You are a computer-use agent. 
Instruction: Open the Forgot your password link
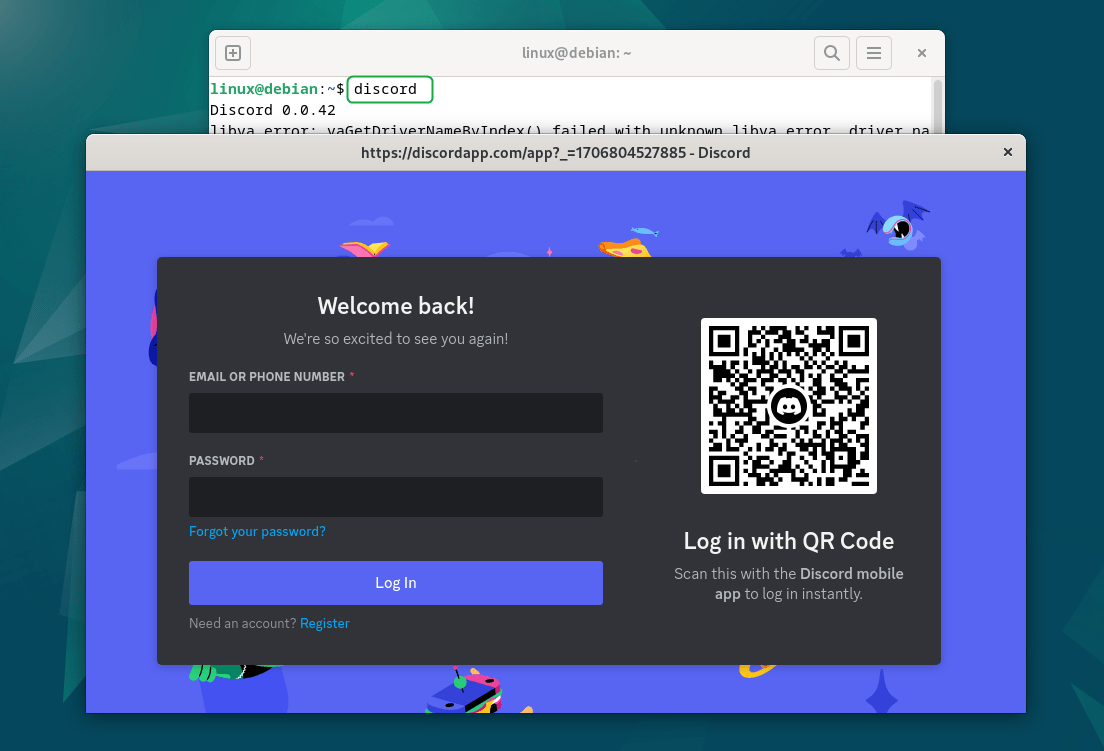pos(257,531)
